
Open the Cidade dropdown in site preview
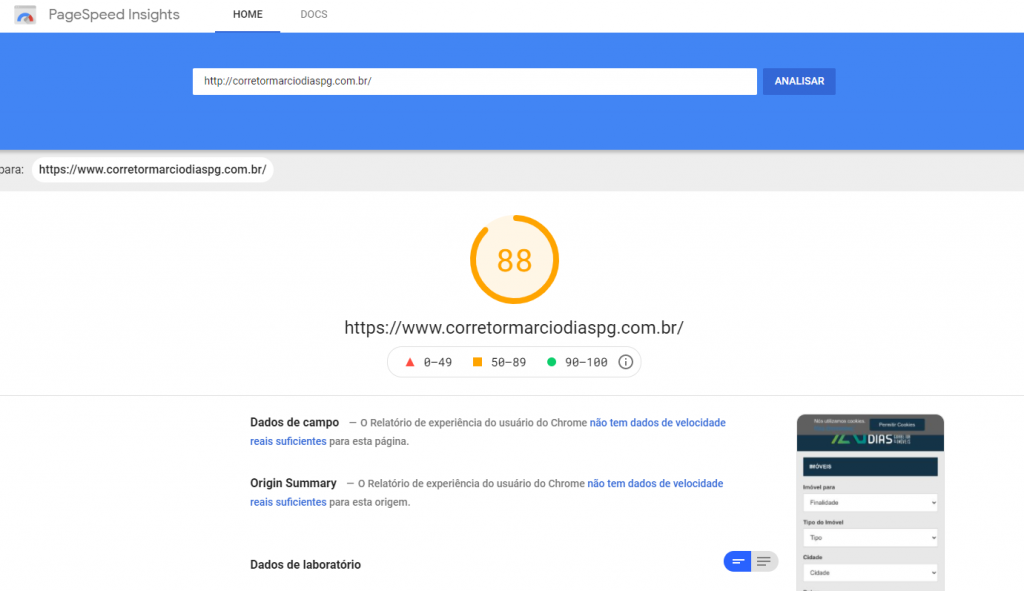[x=871, y=573]
